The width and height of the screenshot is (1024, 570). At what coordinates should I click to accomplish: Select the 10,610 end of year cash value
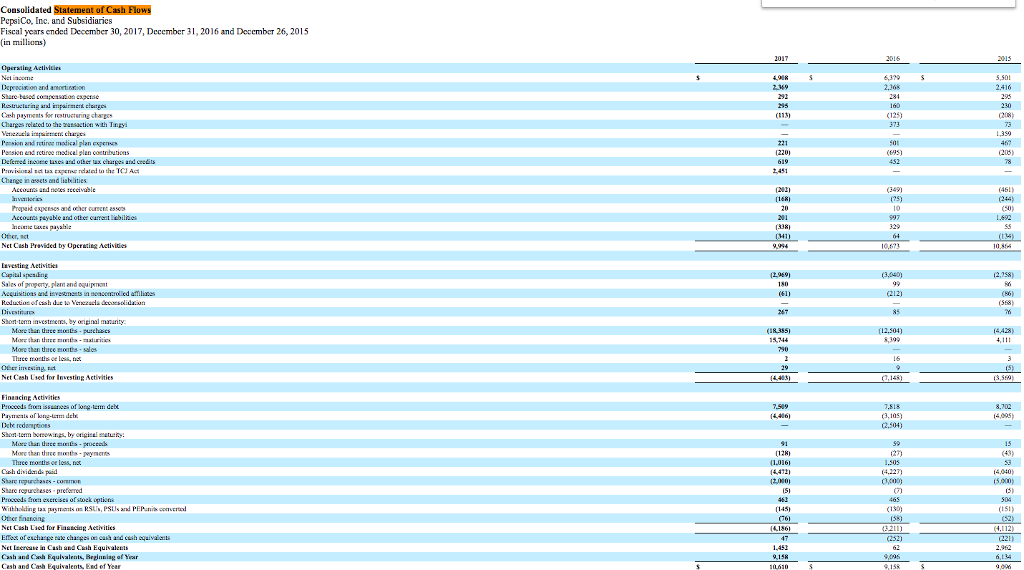(x=779, y=567)
